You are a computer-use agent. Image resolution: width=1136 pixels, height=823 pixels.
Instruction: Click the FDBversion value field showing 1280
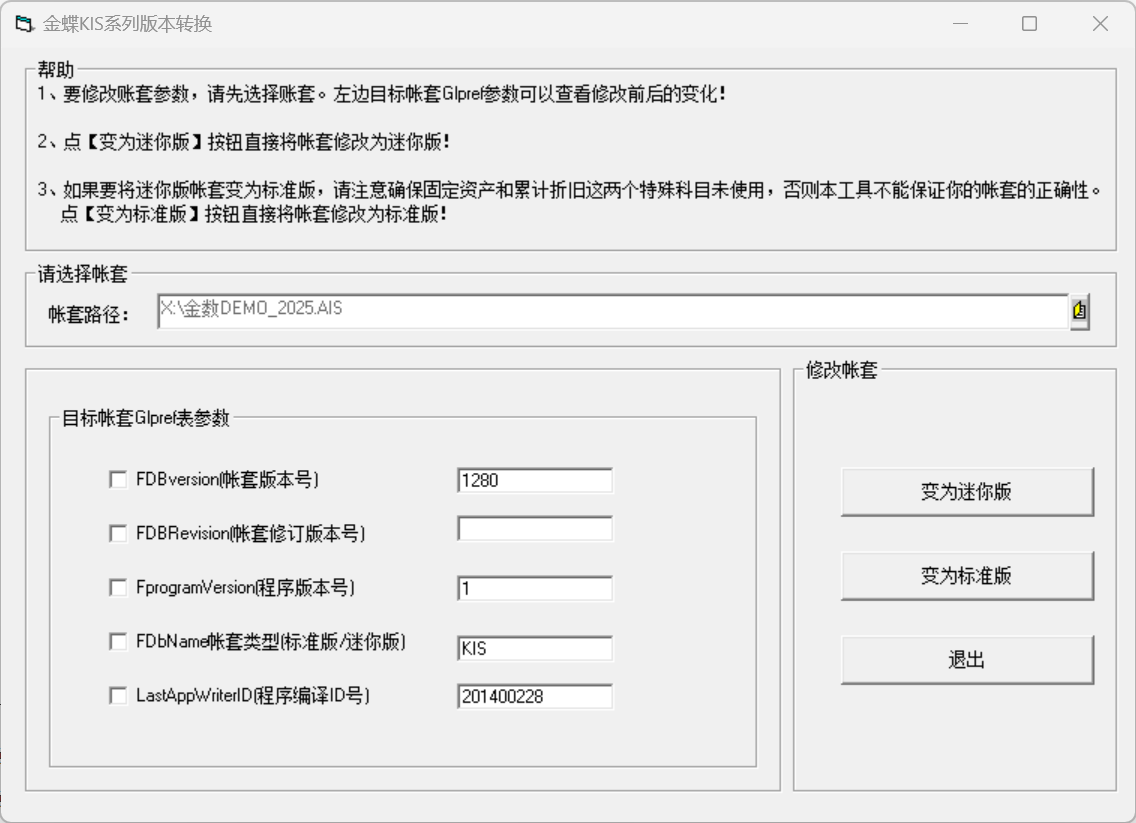[x=535, y=480]
